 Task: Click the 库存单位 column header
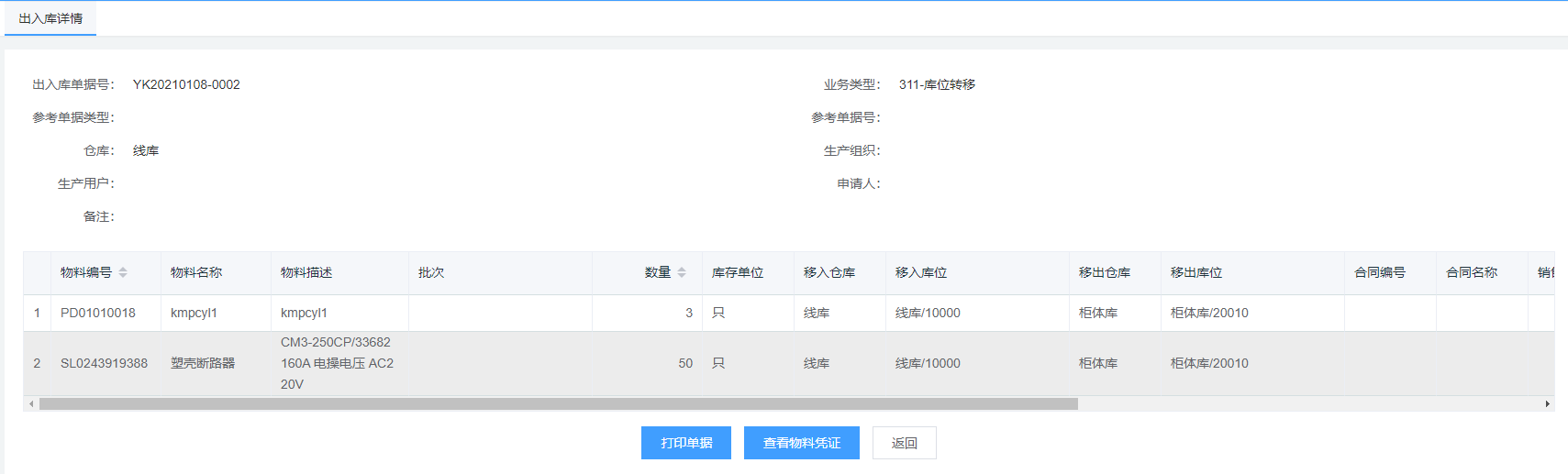pyautogui.click(x=738, y=272)
